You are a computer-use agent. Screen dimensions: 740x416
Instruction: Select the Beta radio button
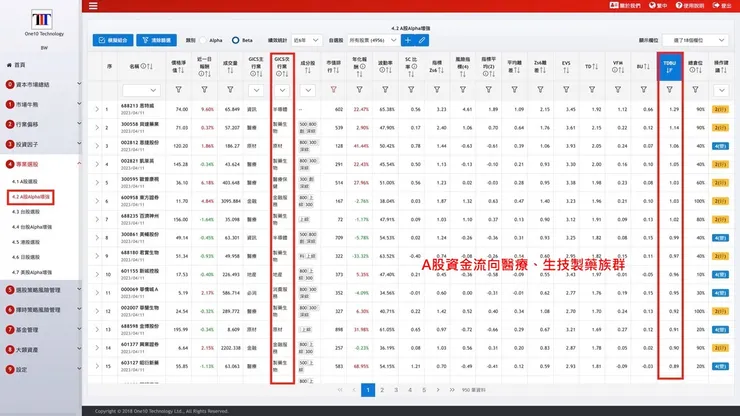235,41
